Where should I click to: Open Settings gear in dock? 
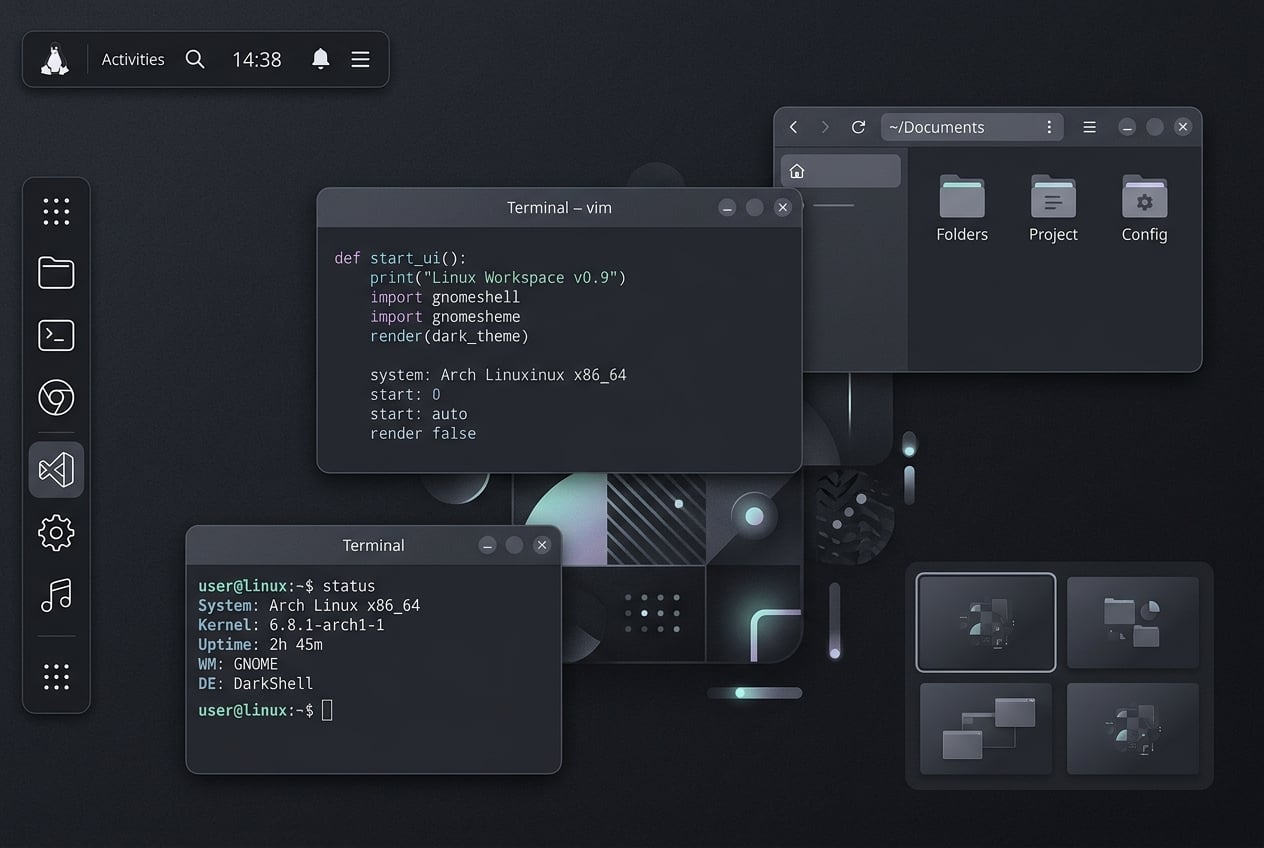[x=56, y=532]
